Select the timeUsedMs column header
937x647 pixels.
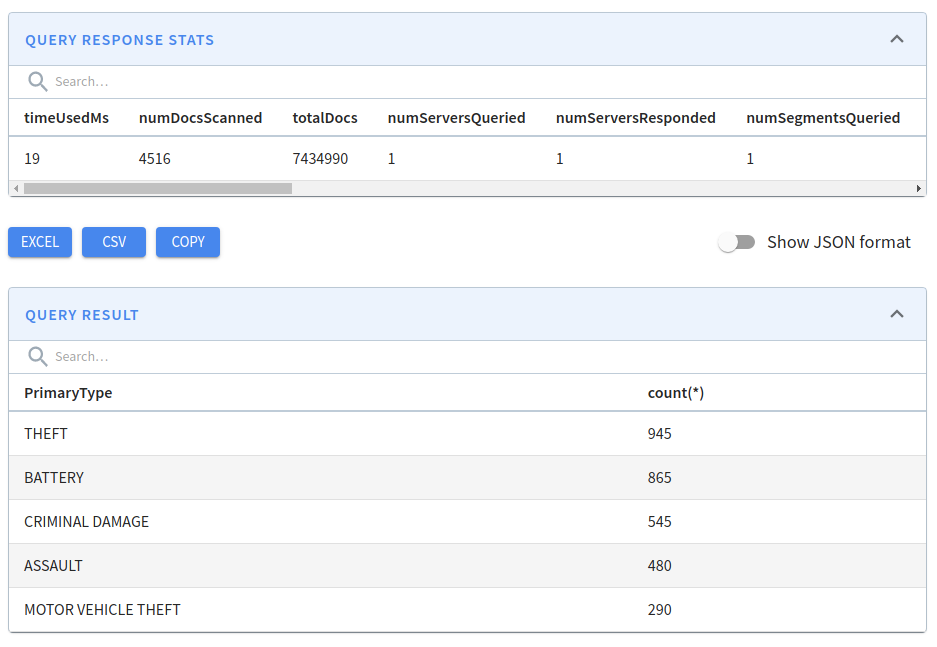click(x=66, y=118)
